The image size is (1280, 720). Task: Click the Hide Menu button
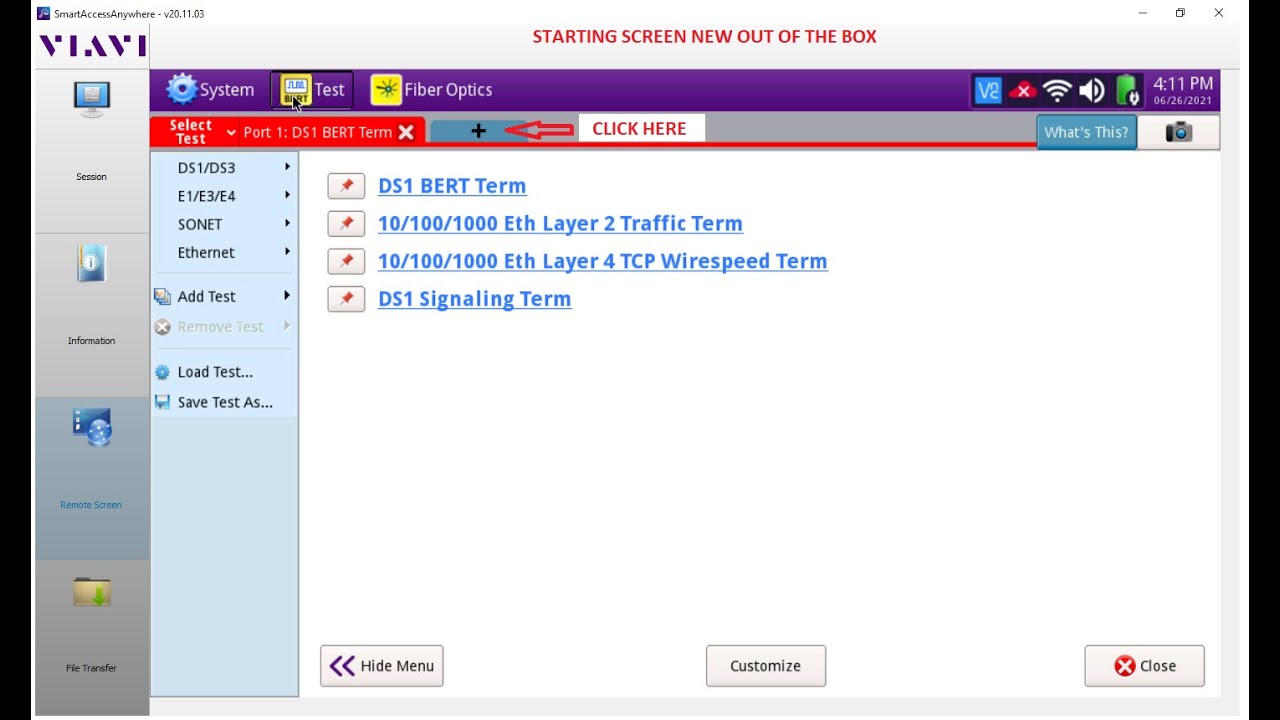(x=382, y=666)
